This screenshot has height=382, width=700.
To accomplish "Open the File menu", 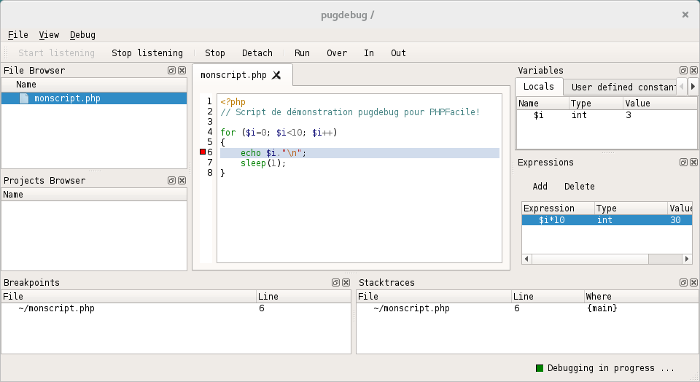I will pyautogui.click(x=18, y=35).
